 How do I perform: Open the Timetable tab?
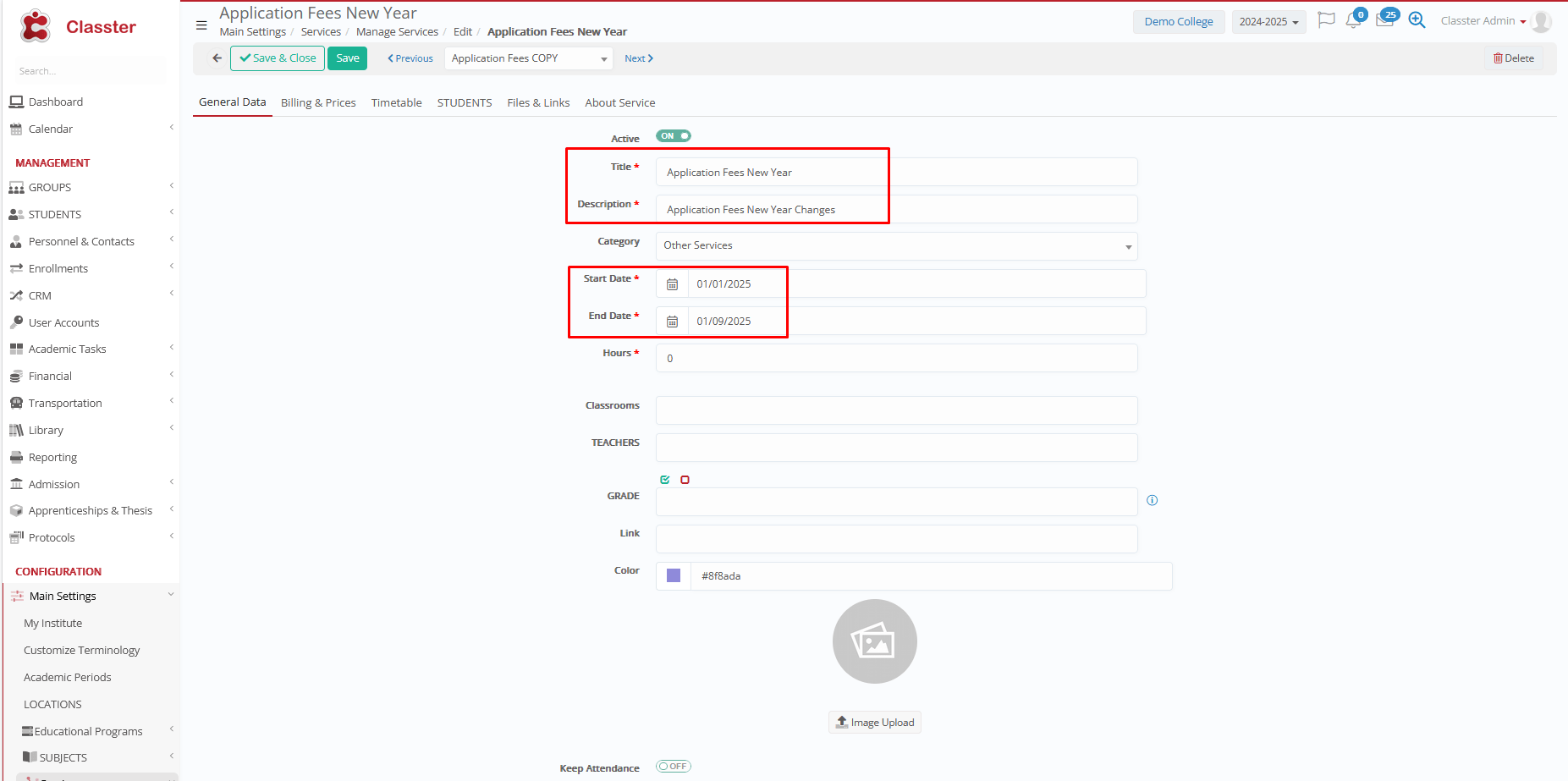396,103
